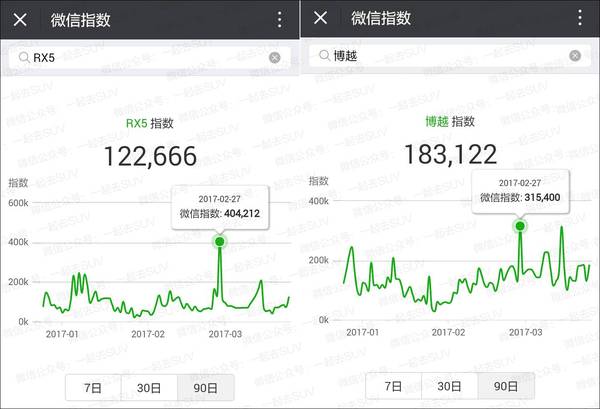Click the 微信指数 title in 博越 panel
The height and width of the screenshot is (409, 600).
point(381,18)
